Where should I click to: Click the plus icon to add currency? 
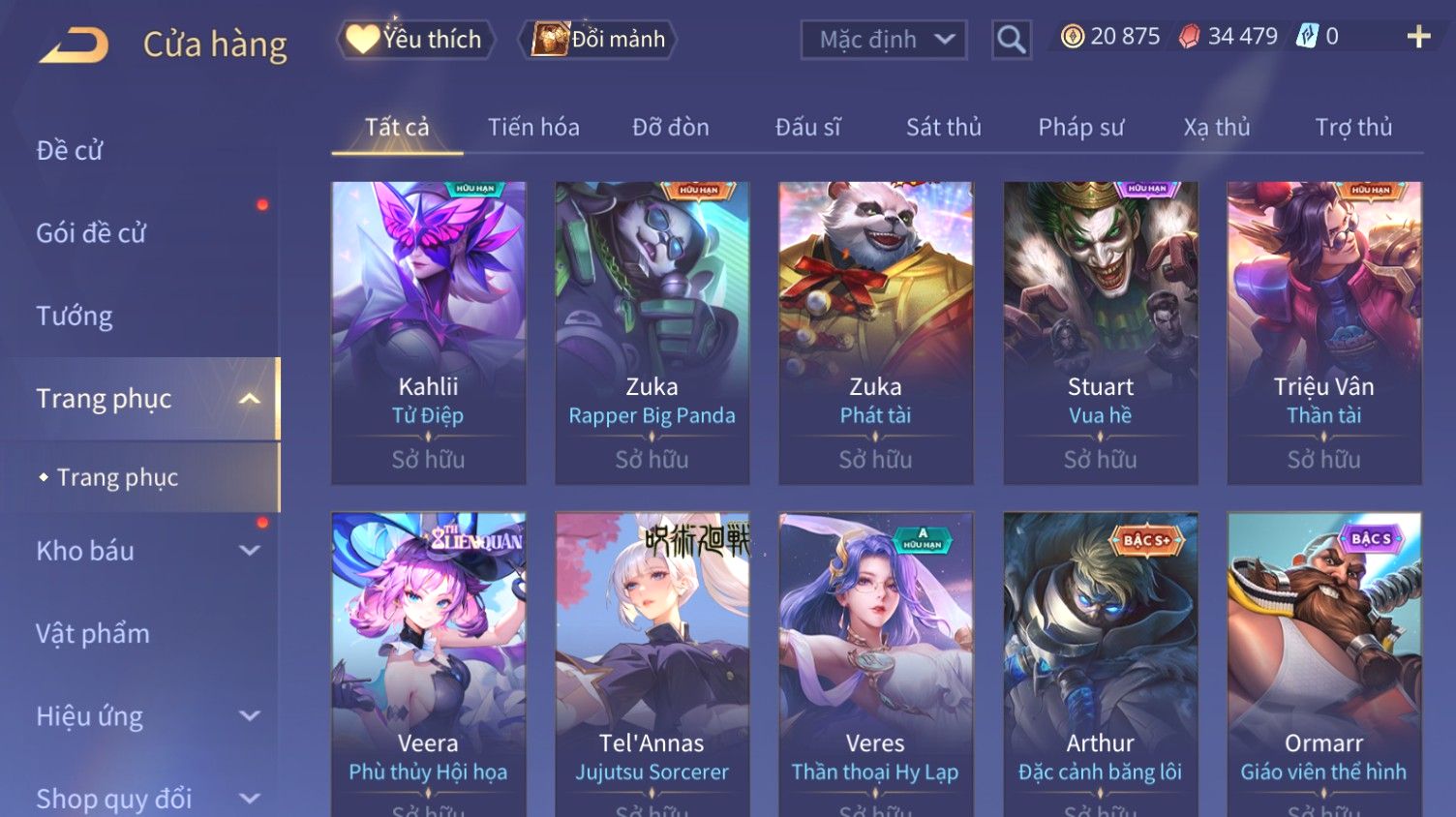coord(1418,37)
